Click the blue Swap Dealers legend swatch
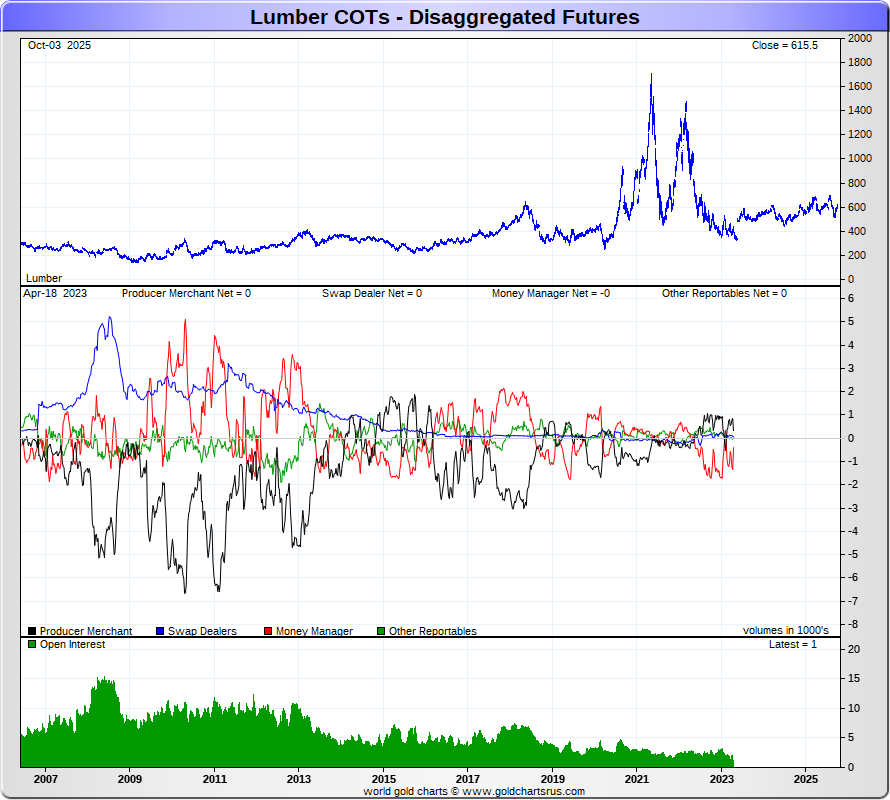The height and width of the screenshot is (800, 890). (x=160, y=631)
